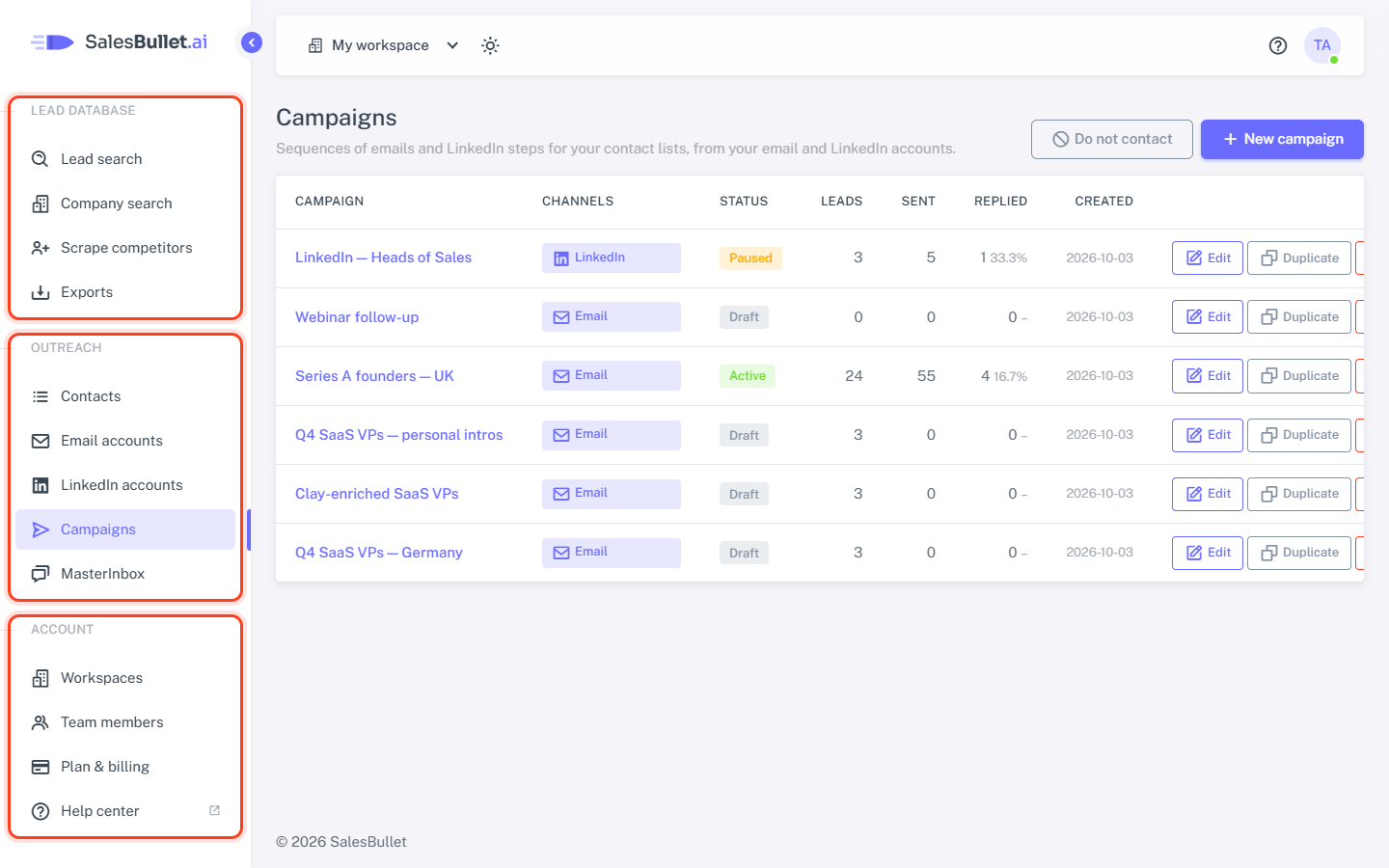The image size is (1389, 868).
Task: Click the LinkedIn channel badge in first row
Action: pos(612,258)
